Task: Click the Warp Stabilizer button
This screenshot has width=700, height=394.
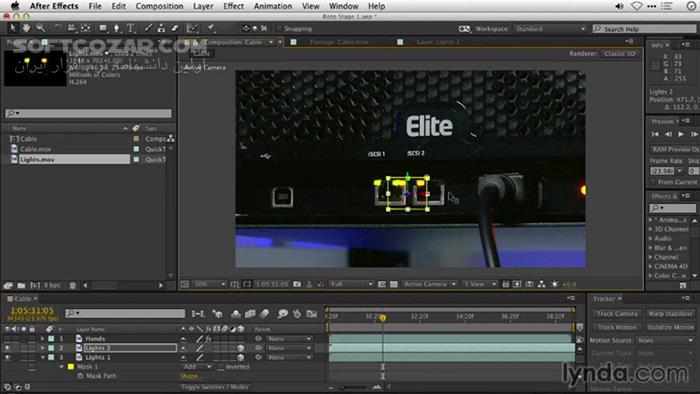Action: 670,314
